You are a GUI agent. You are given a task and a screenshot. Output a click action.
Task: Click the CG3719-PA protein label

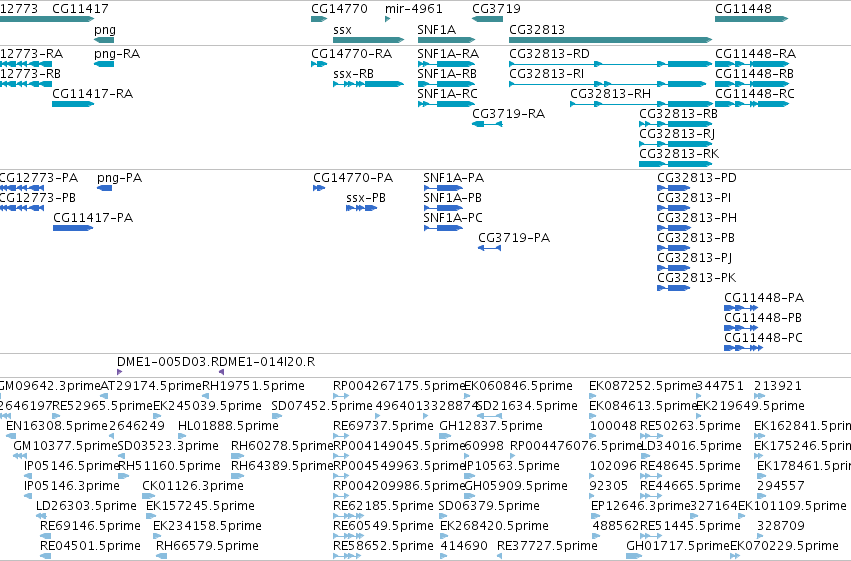pos(514,238)
